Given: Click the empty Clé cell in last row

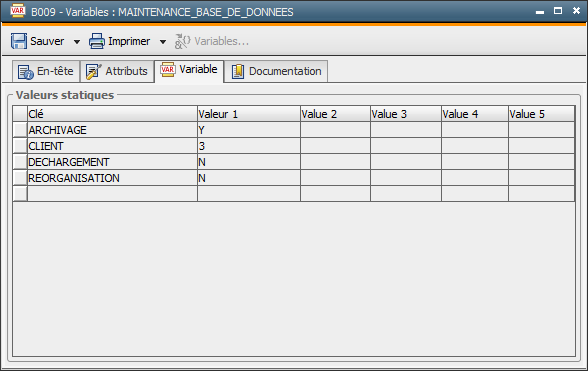Looking at the screenshot, I should click(112, 194).
